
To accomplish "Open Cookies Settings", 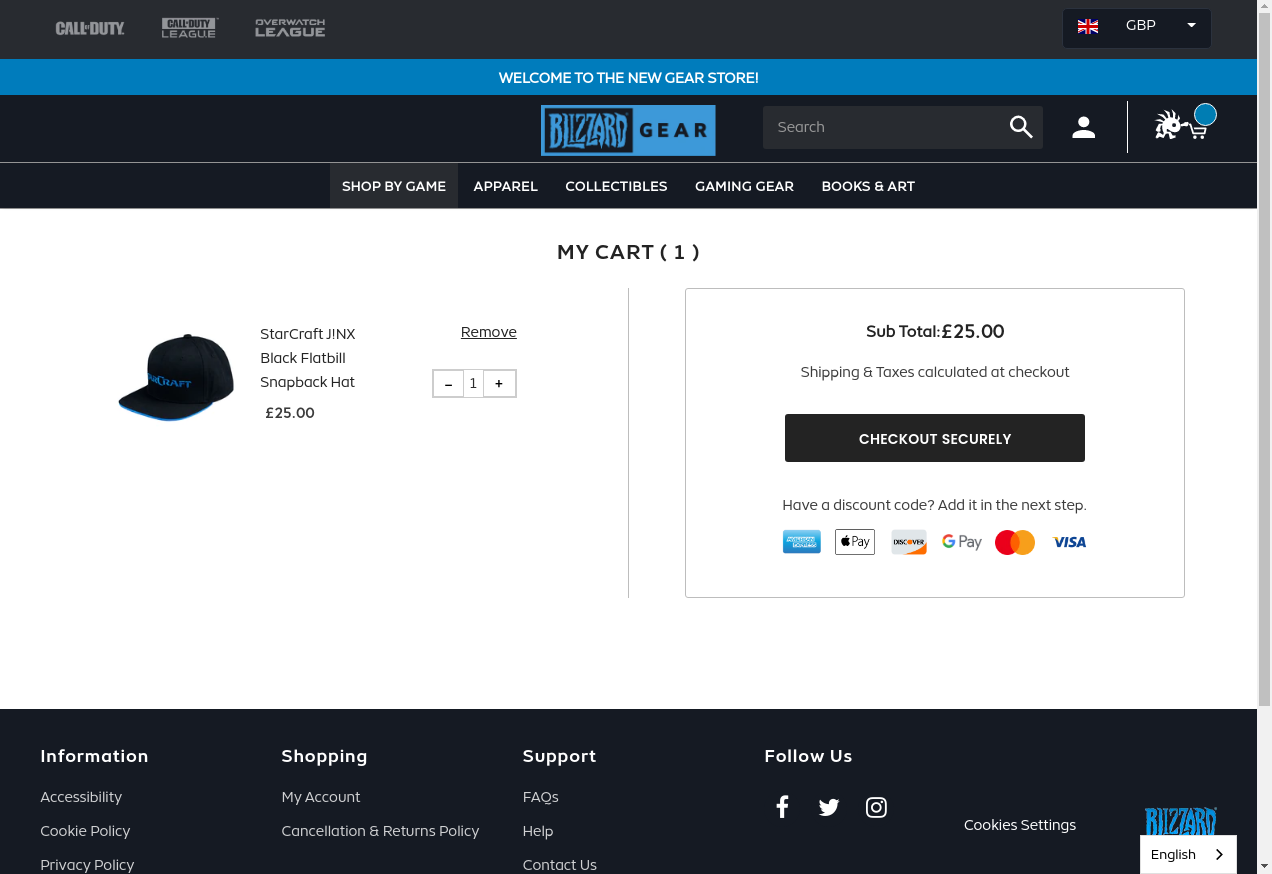I will (1020, 825).
